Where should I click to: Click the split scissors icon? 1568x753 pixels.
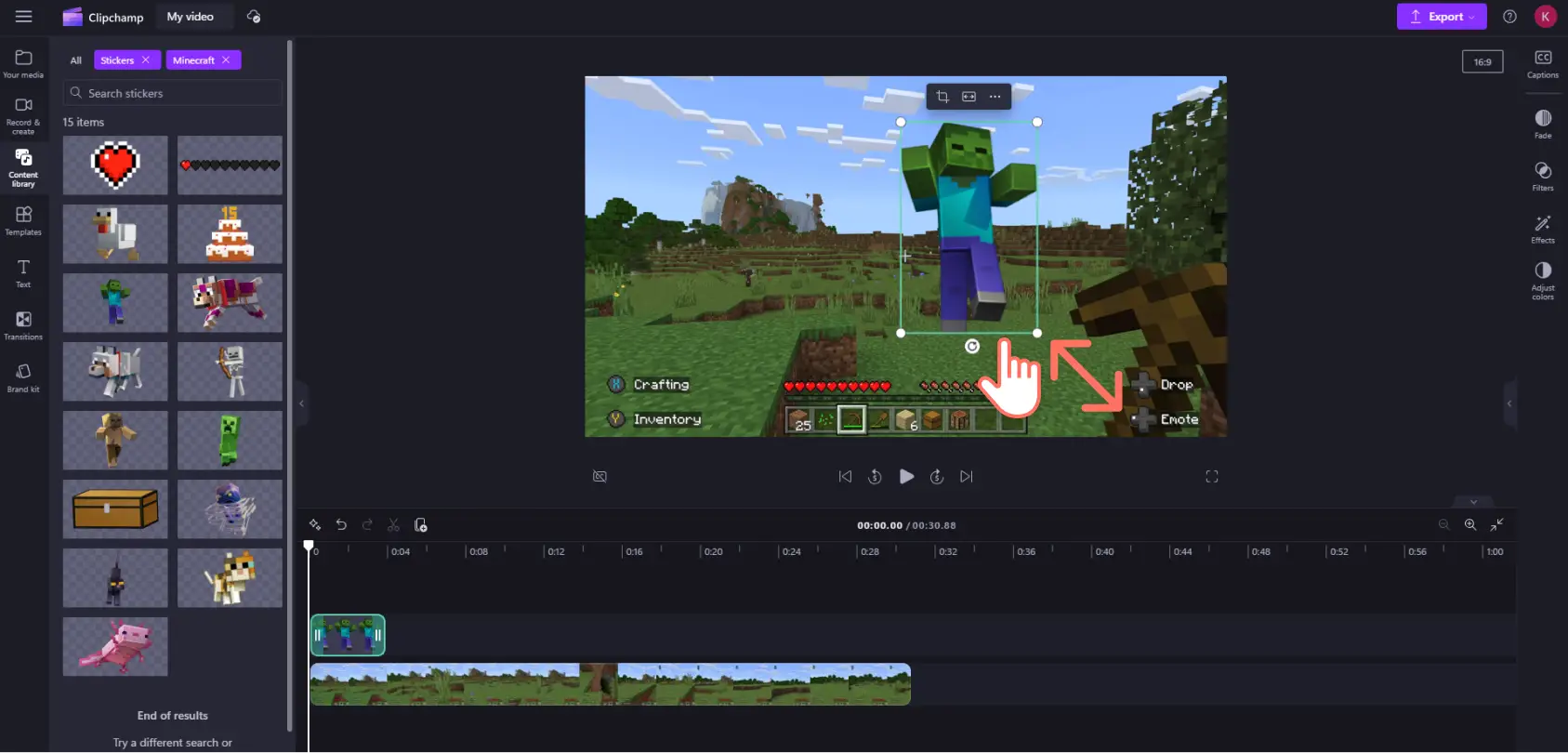tap(393, 525)
